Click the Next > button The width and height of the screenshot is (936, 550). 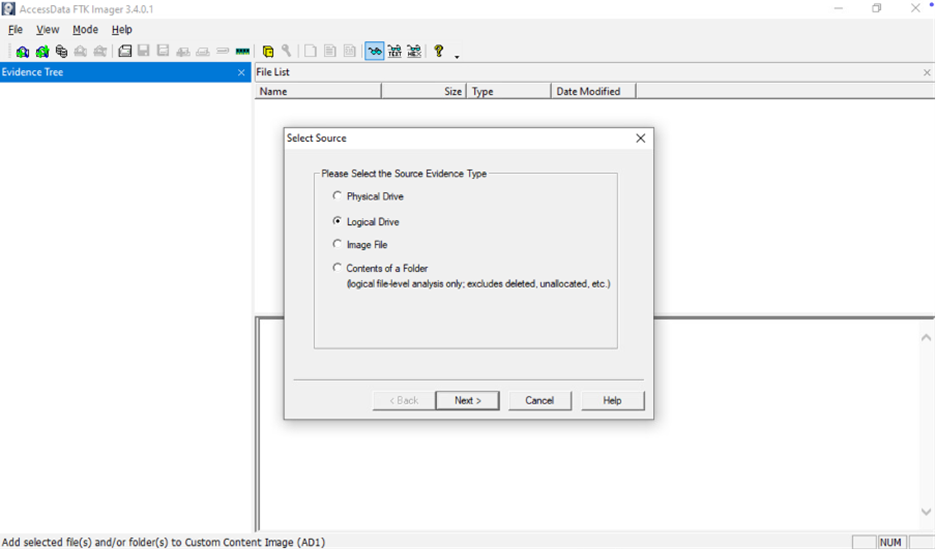click(x=467, y=400)
